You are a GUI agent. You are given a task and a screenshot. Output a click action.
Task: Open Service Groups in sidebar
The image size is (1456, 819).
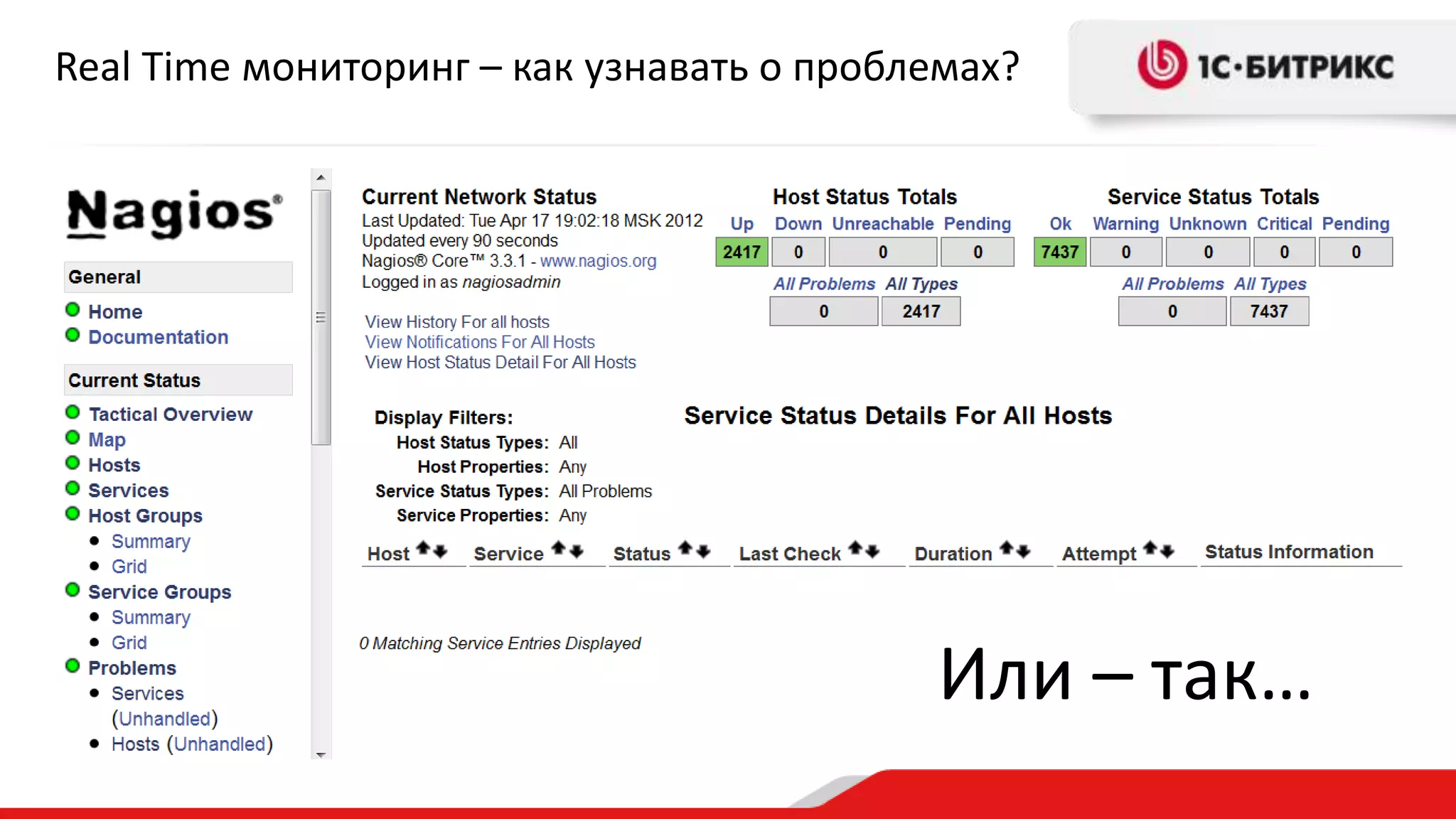[160, 592]
